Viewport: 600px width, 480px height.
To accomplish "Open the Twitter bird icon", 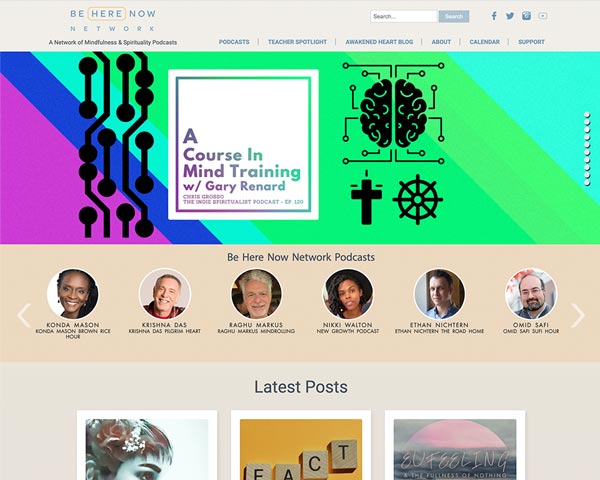I will pyautogui.click(x=510, y=16).
